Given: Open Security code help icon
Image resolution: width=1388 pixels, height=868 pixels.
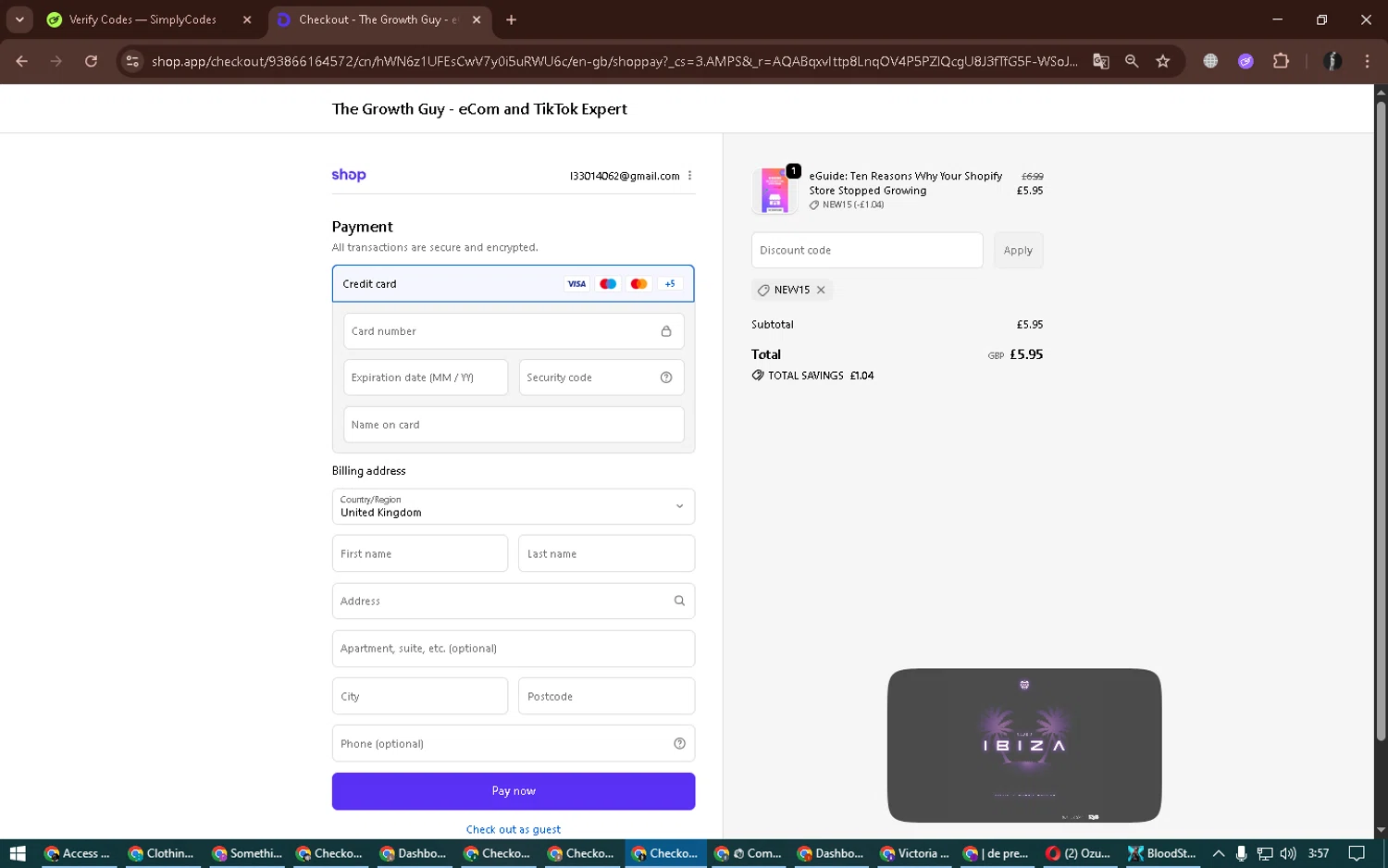Looking at the screenshot, I should coord(666,378).
